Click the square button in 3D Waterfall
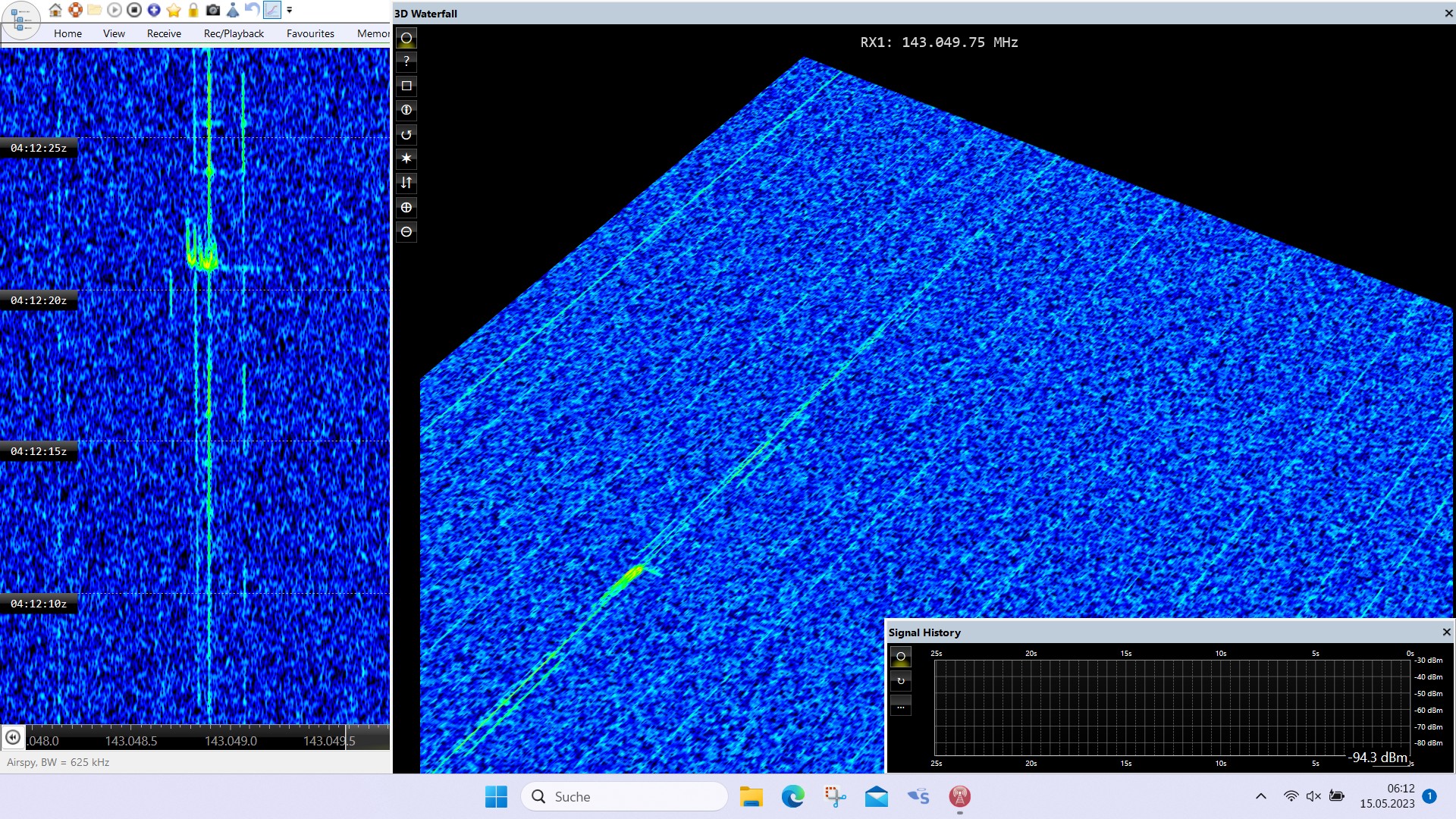This screenshot has width=1456, height=819. tap(406, 86)
